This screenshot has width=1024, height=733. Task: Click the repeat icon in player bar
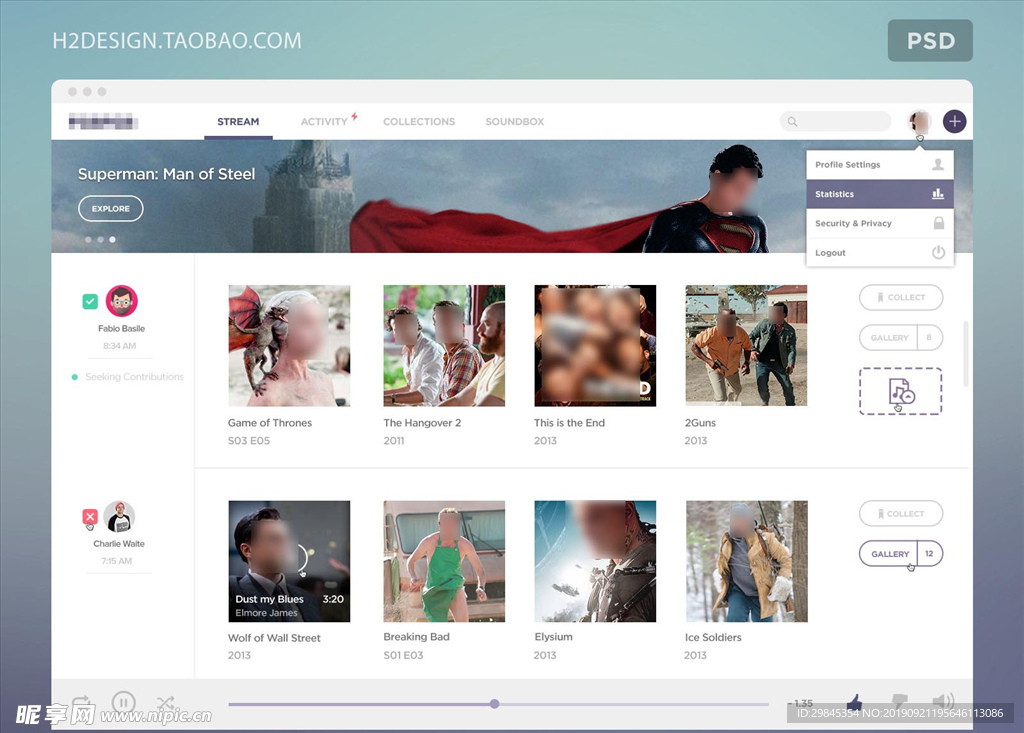[x=83, y=704]
